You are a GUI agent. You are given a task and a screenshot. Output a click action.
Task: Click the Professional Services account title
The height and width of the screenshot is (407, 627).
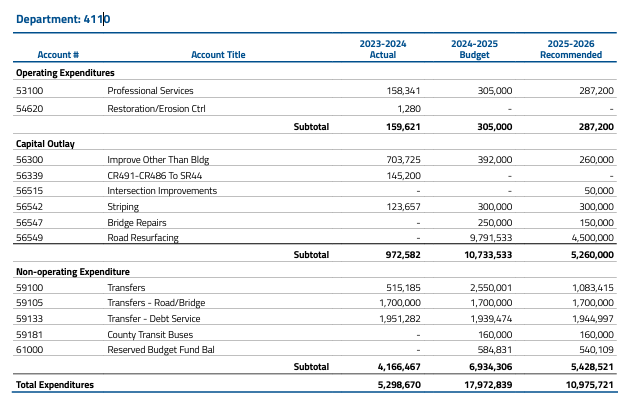tap(150, 91)
